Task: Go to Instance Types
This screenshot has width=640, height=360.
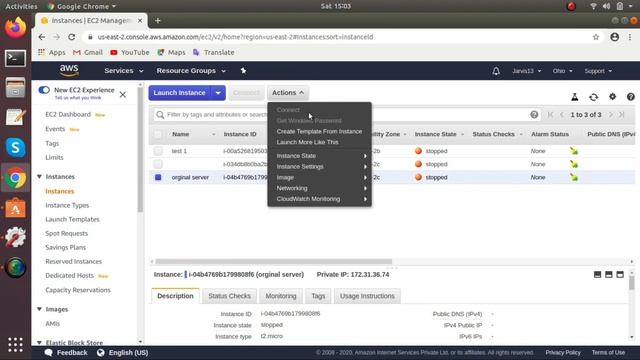Action: click(67, 205)
